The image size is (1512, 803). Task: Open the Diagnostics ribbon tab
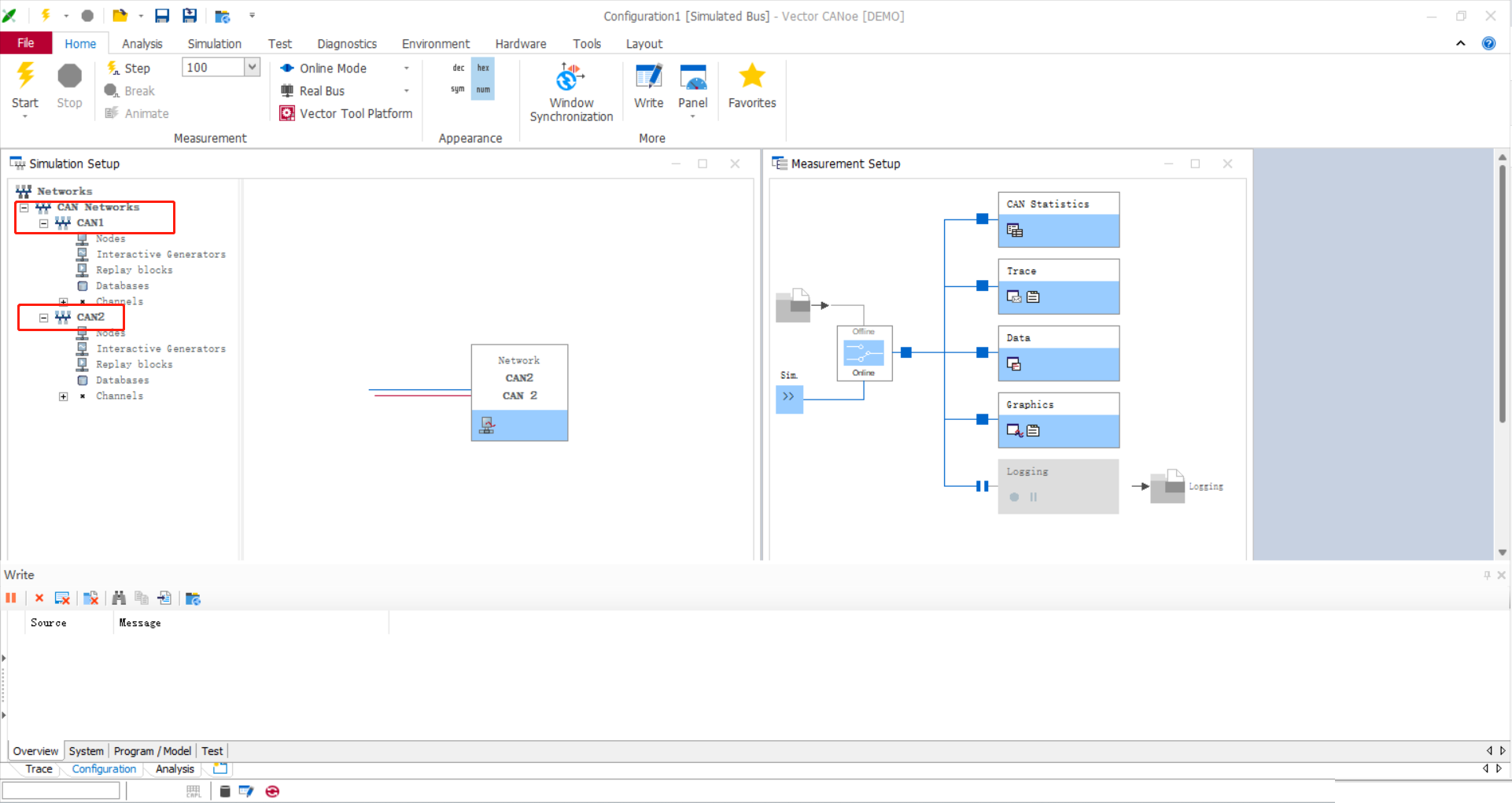coord(347,44)
